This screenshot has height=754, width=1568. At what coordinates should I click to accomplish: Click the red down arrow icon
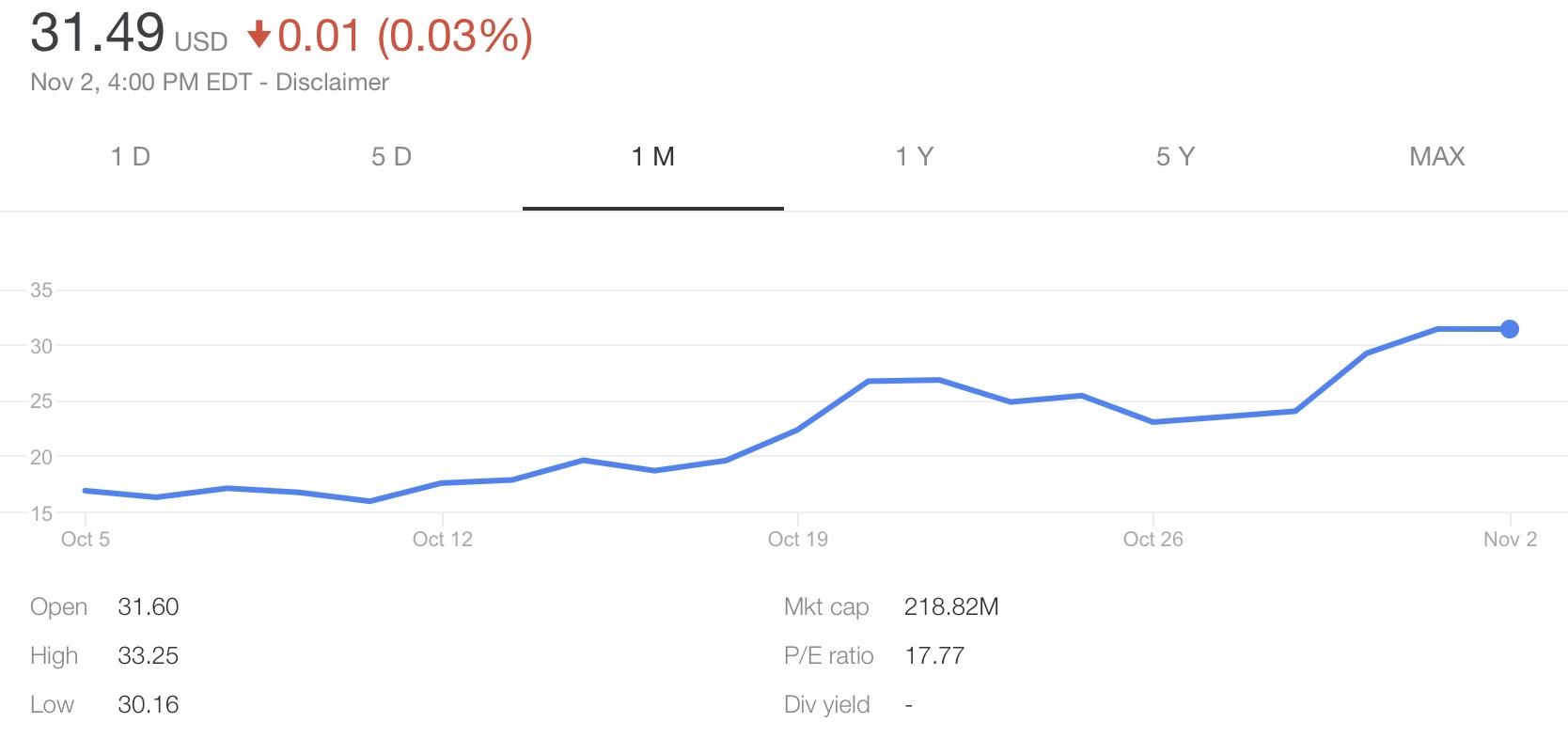[259, 37]
